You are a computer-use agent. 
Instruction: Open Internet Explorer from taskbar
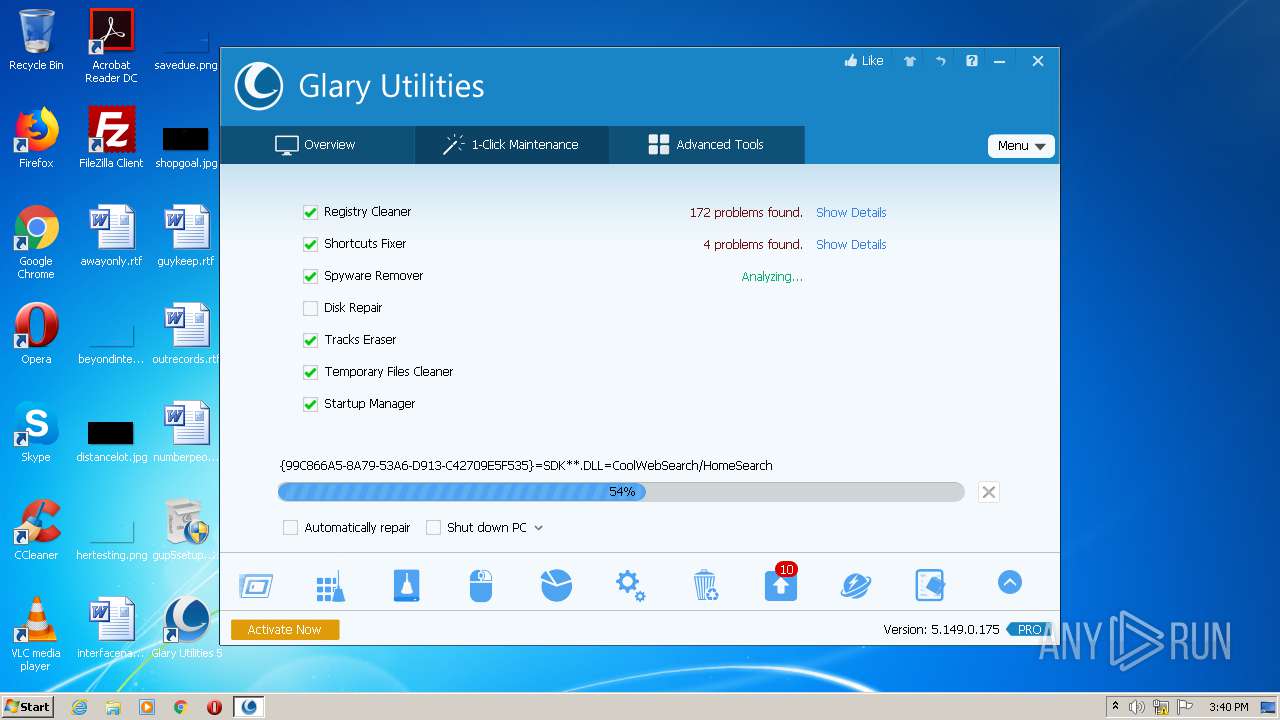point(80,707)
